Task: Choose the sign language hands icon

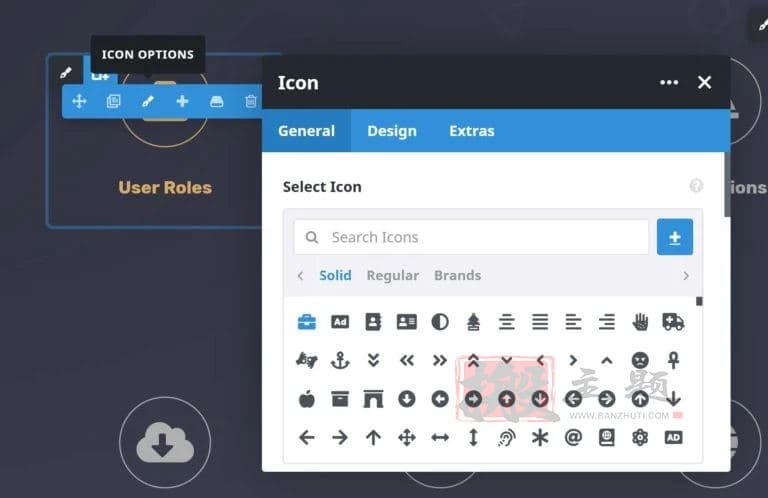Action: [x=307, y=360]
